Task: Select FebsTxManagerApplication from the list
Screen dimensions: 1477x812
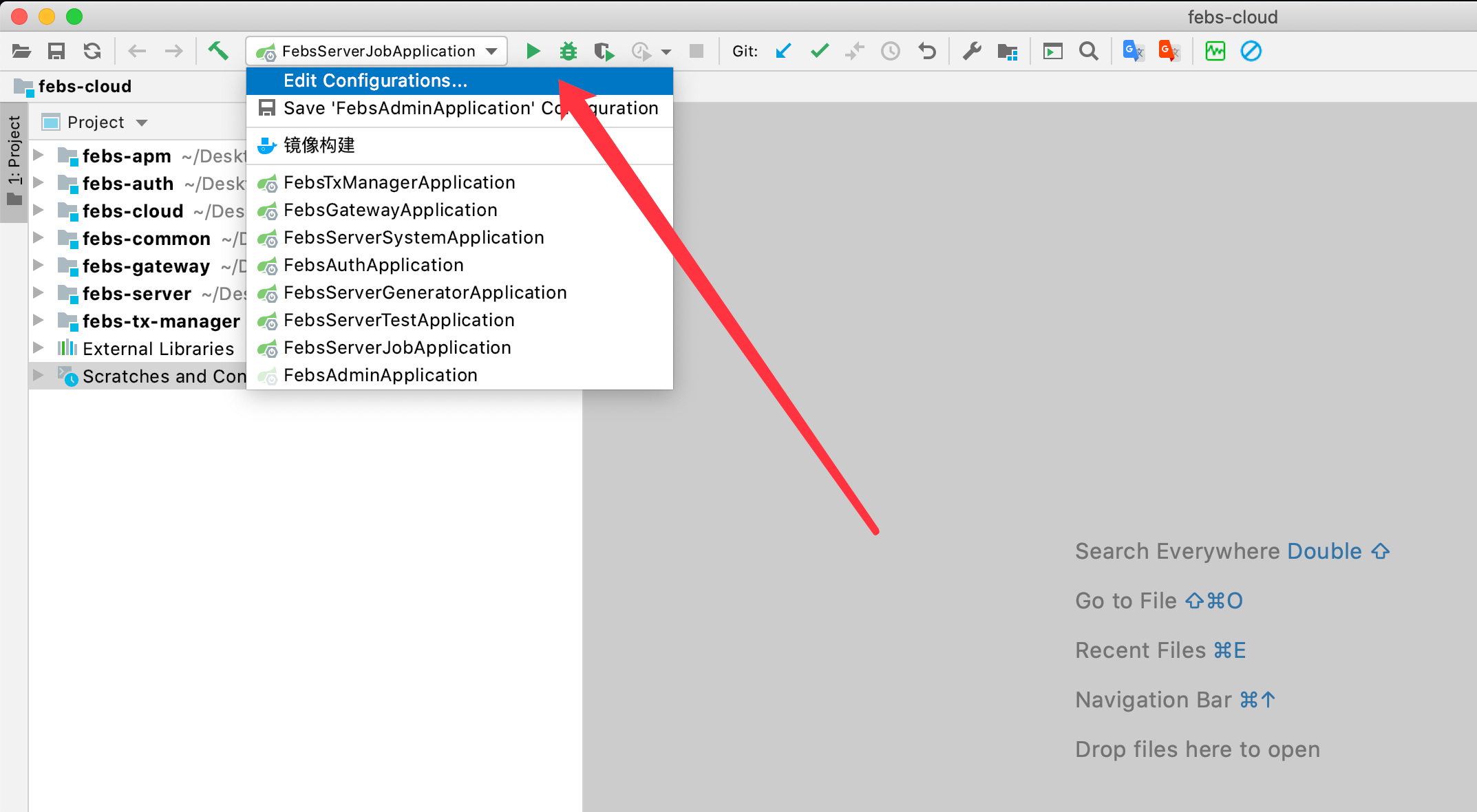Action: pos(460,182)
